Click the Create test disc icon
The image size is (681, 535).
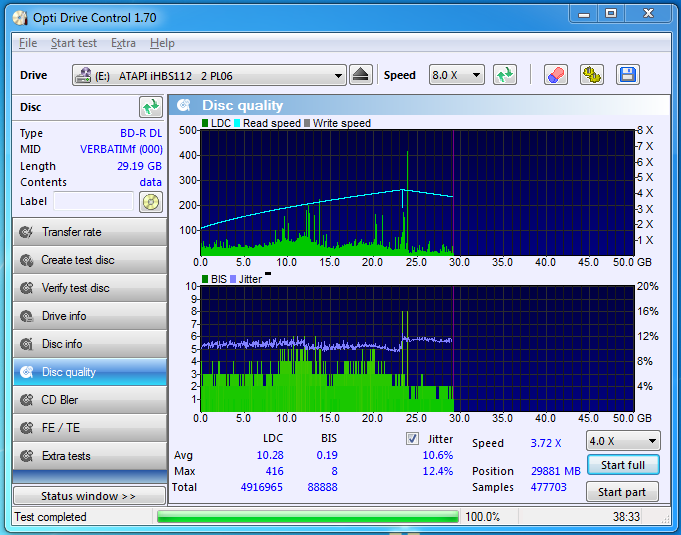tap(26, 260)
